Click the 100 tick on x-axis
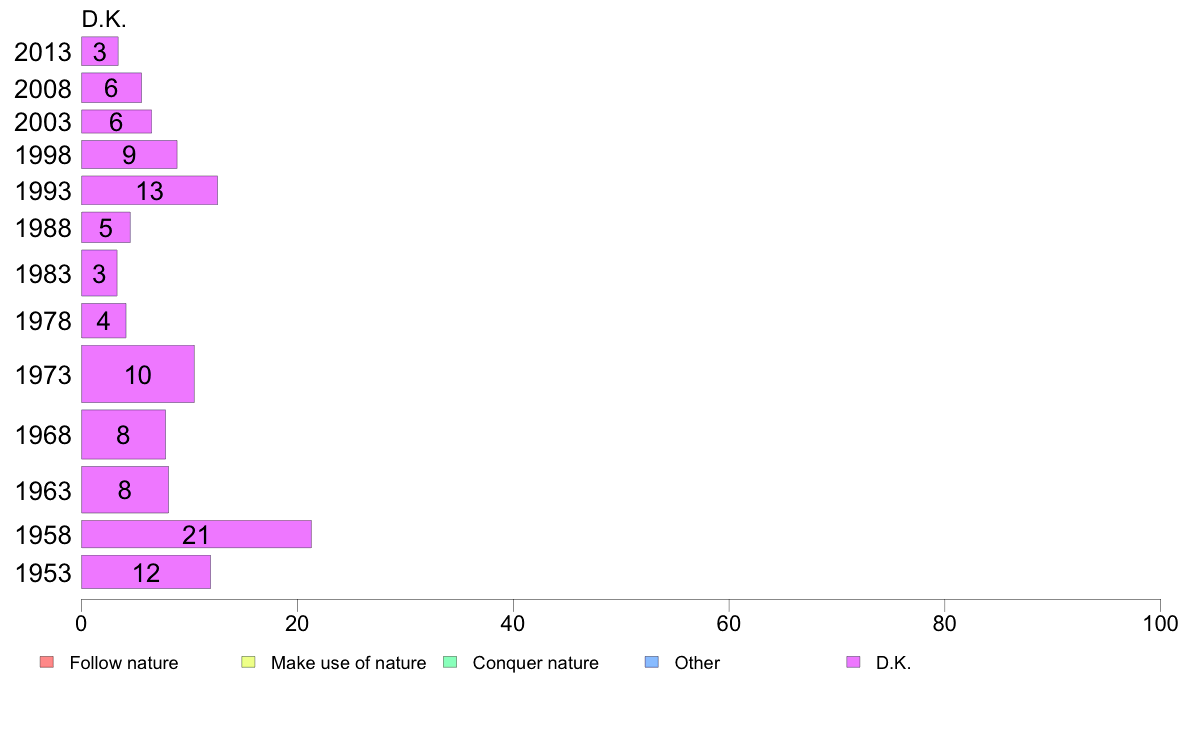Screen dimensions: 1188x736 pos(1160,624)
